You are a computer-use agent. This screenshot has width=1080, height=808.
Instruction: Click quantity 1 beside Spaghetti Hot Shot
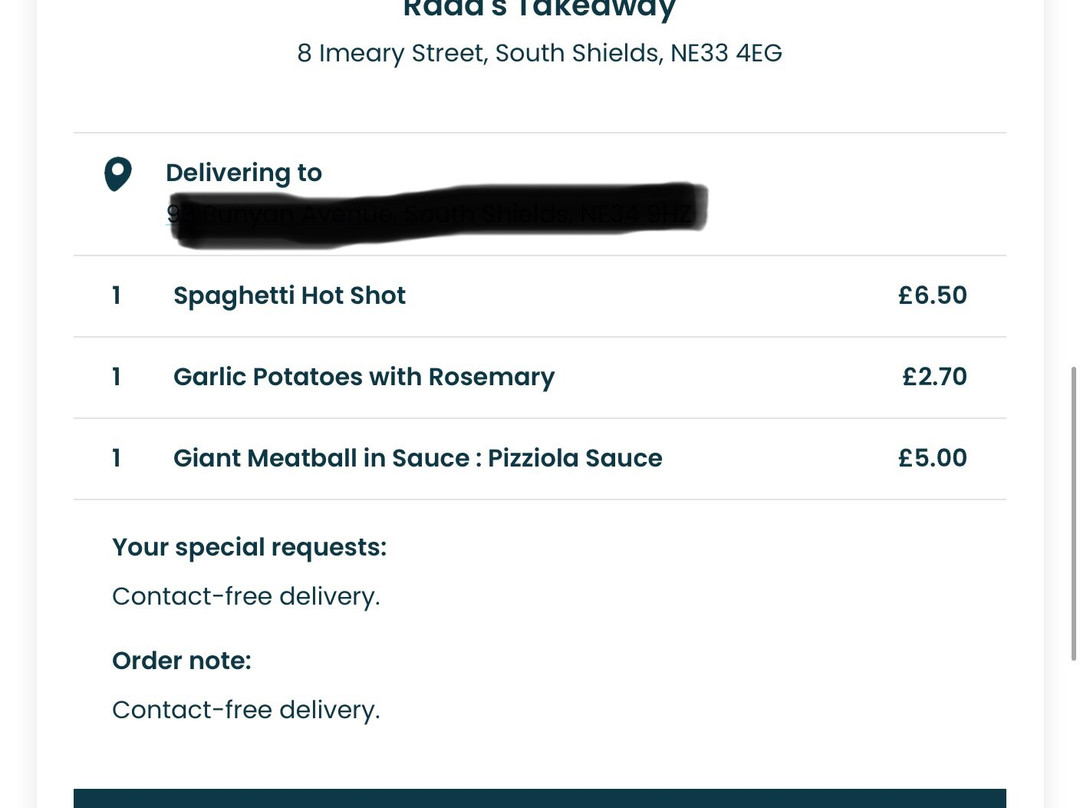pos(116,296)
